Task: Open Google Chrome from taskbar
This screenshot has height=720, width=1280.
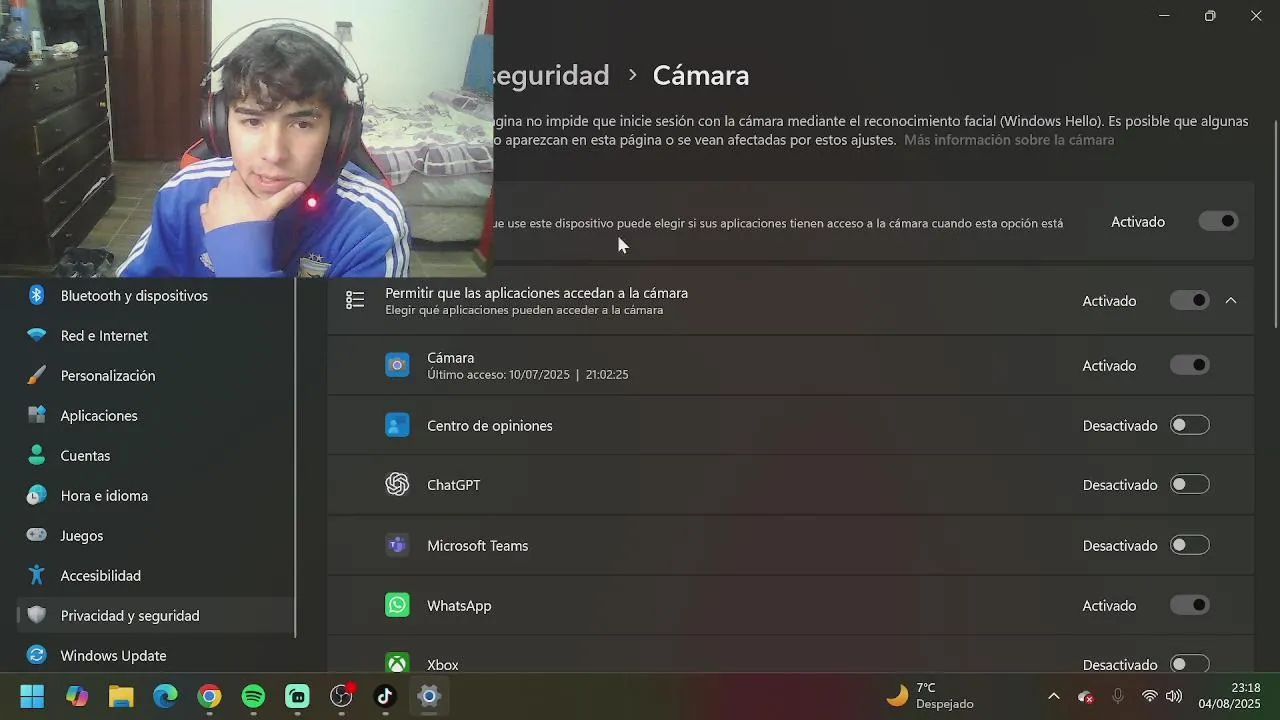Action: coord(209,696)
